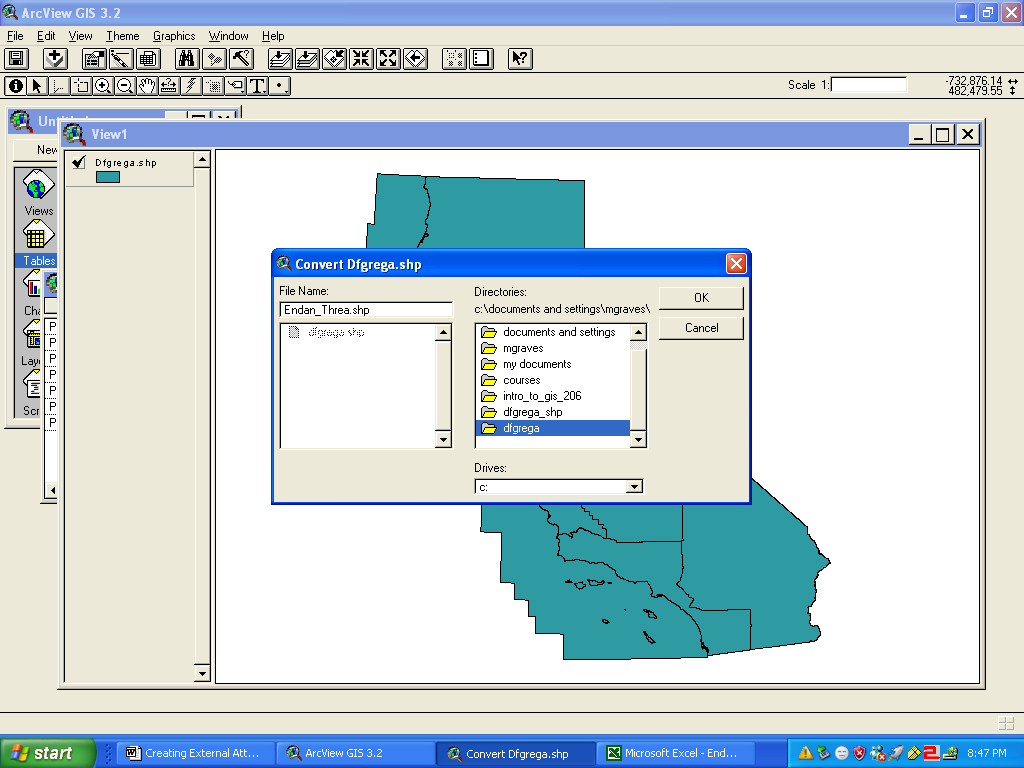Click the context Help pointer icon
This screenshot has height=768, width=1024.
[520, 59]
